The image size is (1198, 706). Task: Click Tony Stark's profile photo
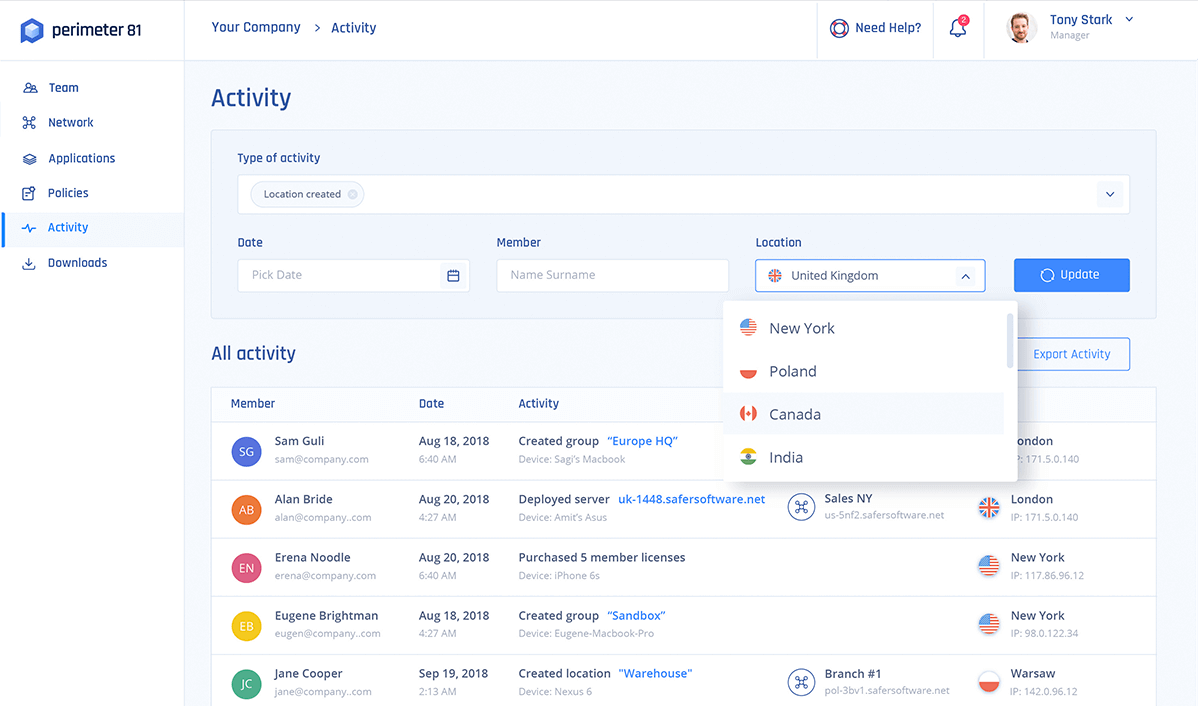[1021, 28]
